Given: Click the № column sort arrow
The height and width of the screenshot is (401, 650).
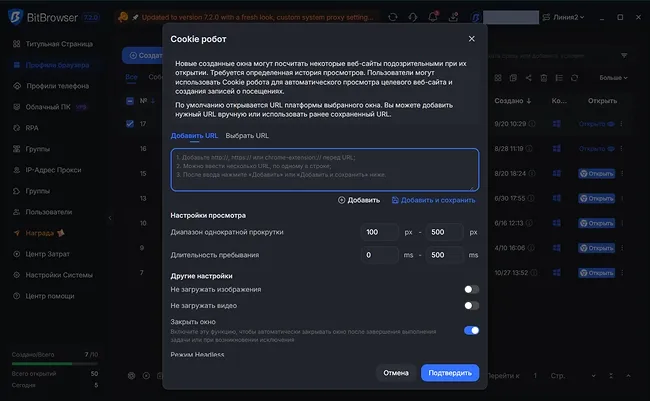Looking at the screenshot, I should (153, 101).
